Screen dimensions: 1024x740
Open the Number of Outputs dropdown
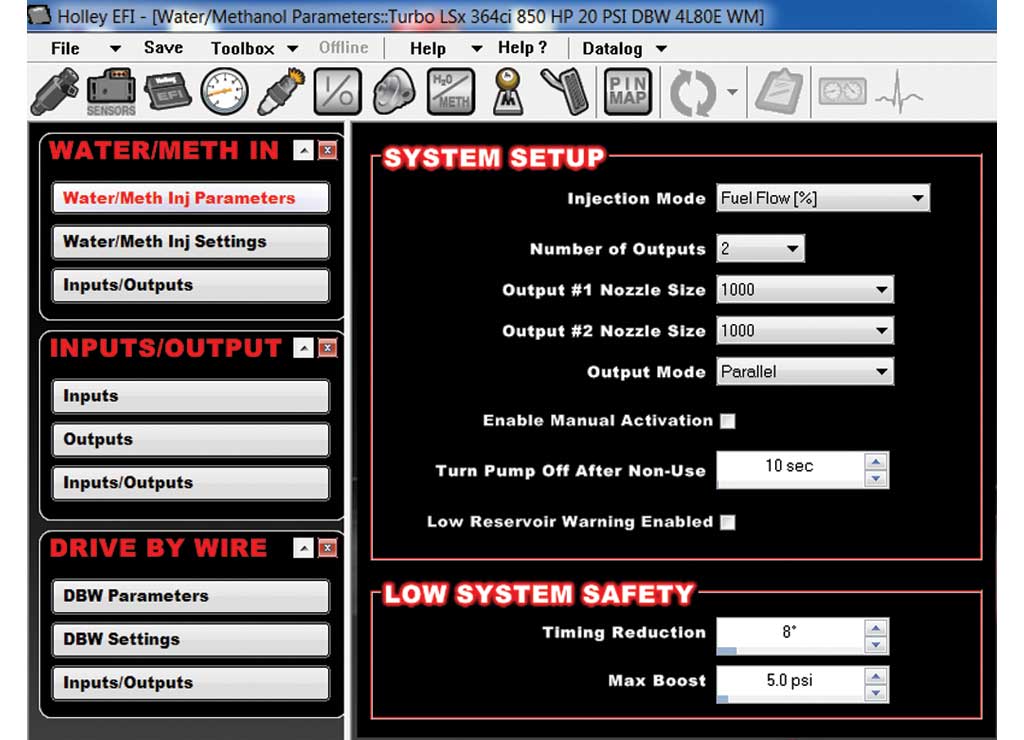[x=760, y=248]
